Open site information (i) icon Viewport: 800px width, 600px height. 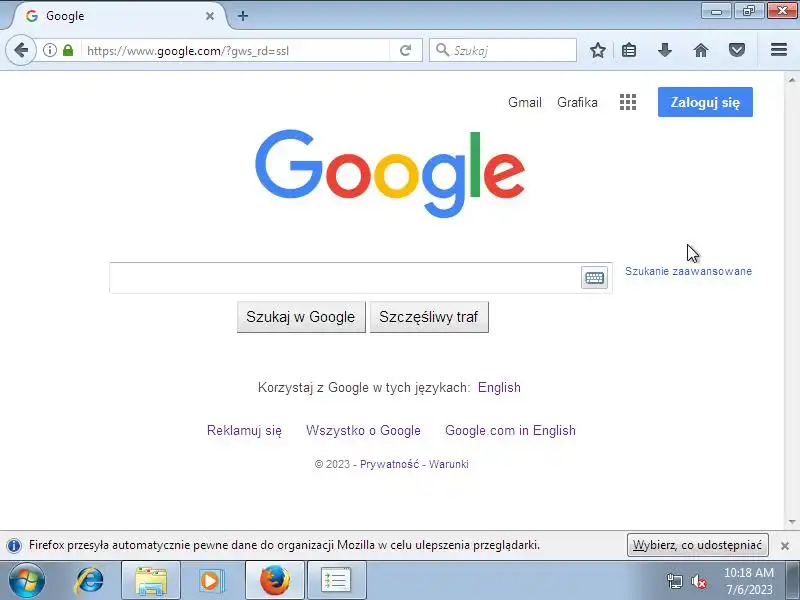[49, 50]
